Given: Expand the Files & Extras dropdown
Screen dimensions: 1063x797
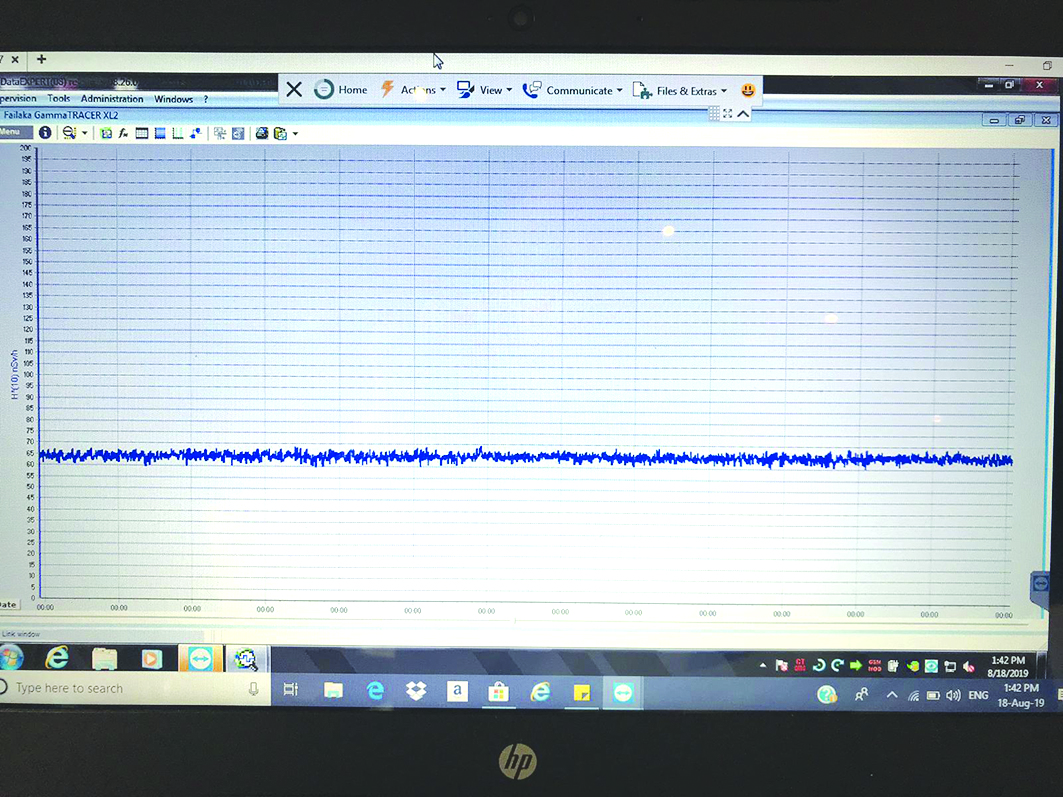Looking at the screenshot, I should point(680,91).
